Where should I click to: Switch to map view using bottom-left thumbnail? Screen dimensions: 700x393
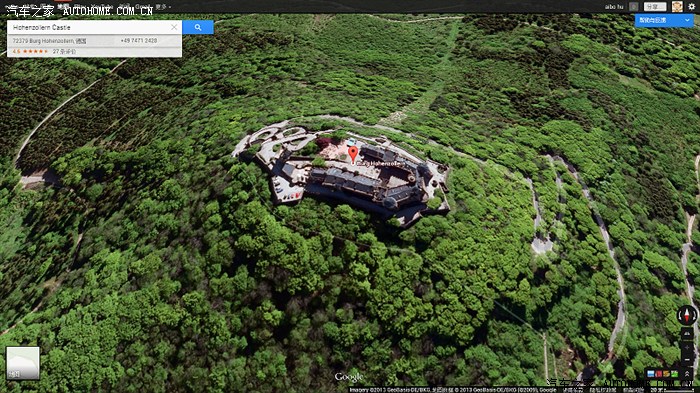point(23,363)
